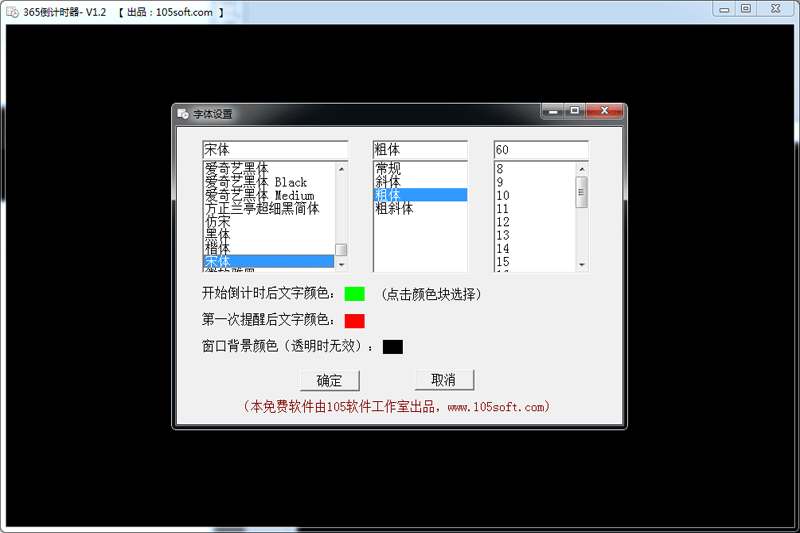
Task: Choose 方正兰亭超细黑简体 font
Action: pyautogui.click(x=262, y=208)
